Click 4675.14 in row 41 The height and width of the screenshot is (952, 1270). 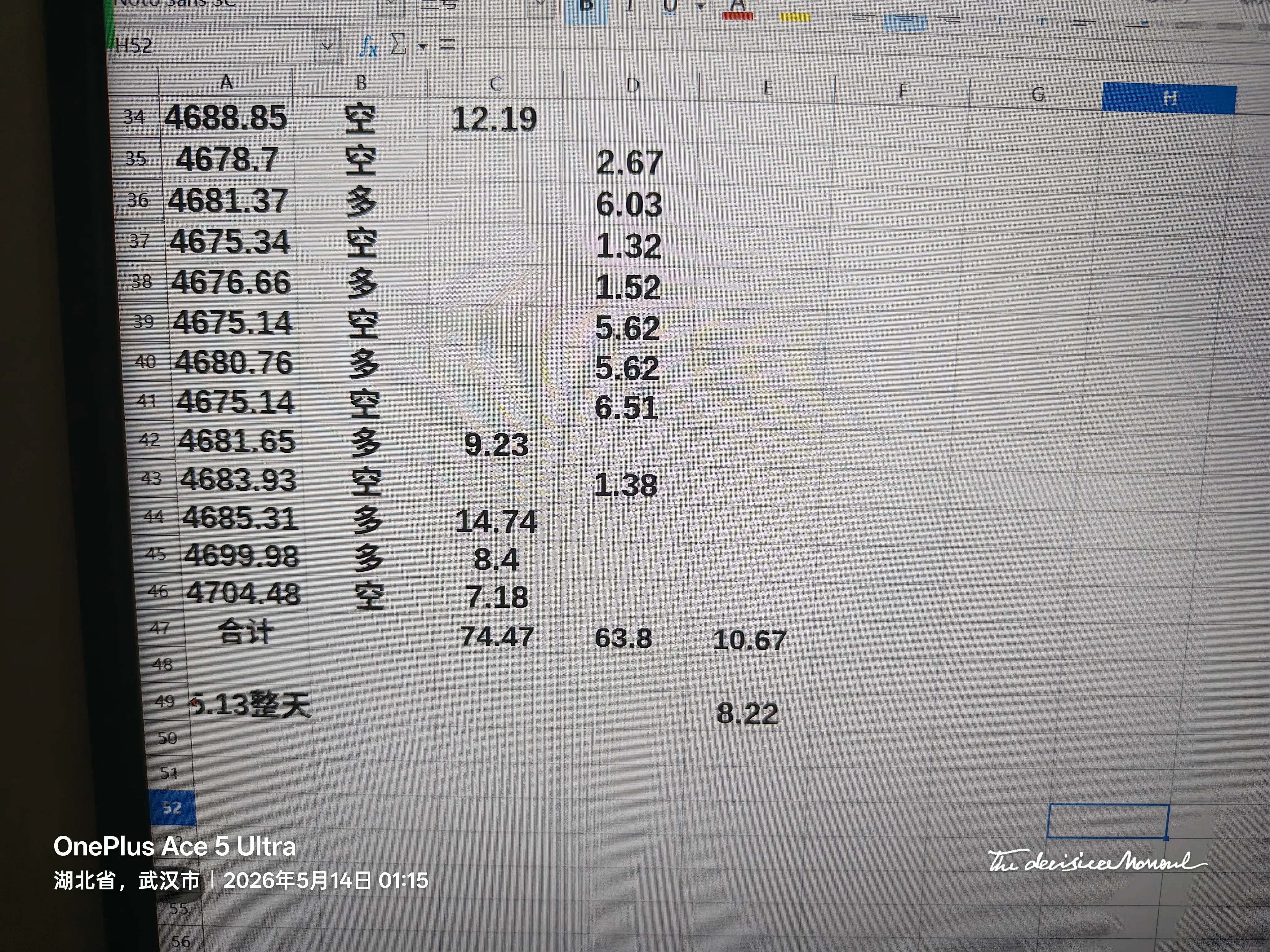coord(236,402)
